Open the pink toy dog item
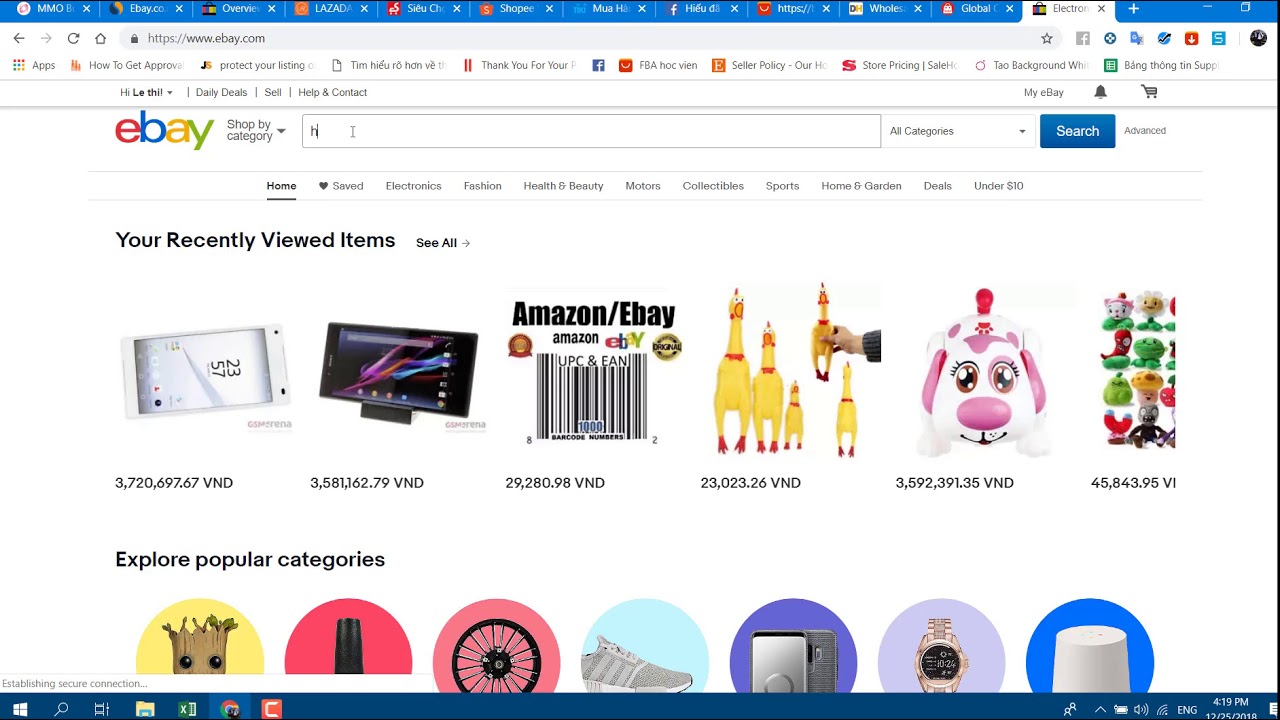The image size is (1280, 720). pyautogui.click(x=985, y=372)
